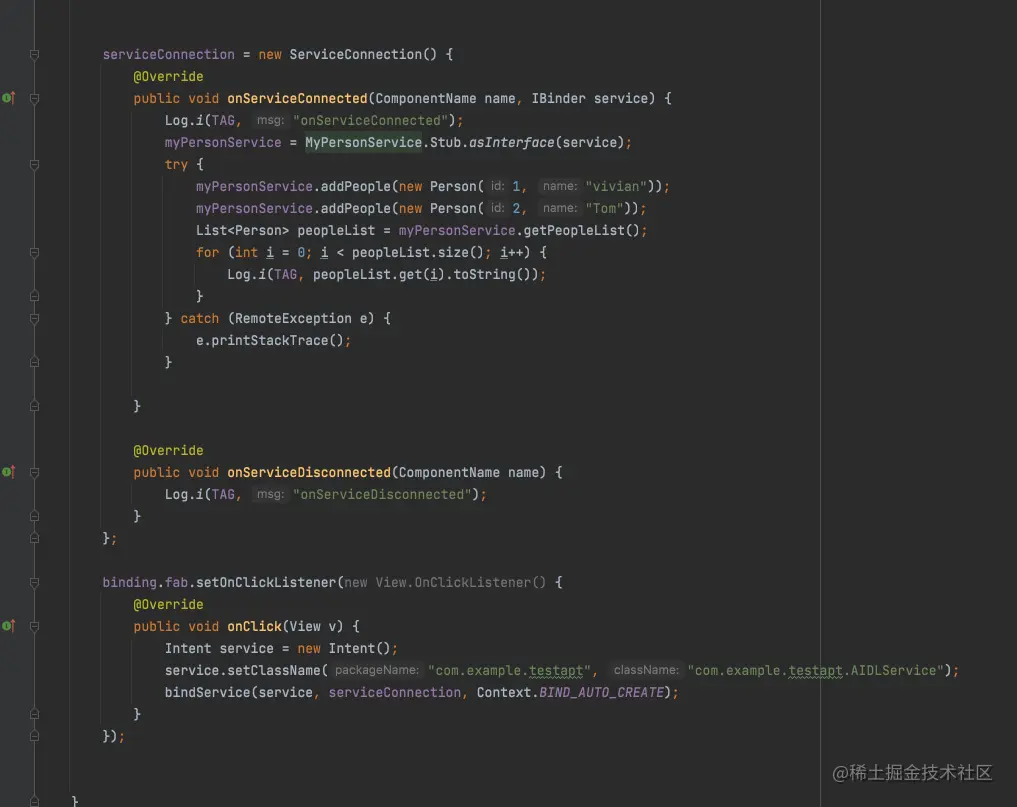Click the "Tom" string literal

click(604, 208)
